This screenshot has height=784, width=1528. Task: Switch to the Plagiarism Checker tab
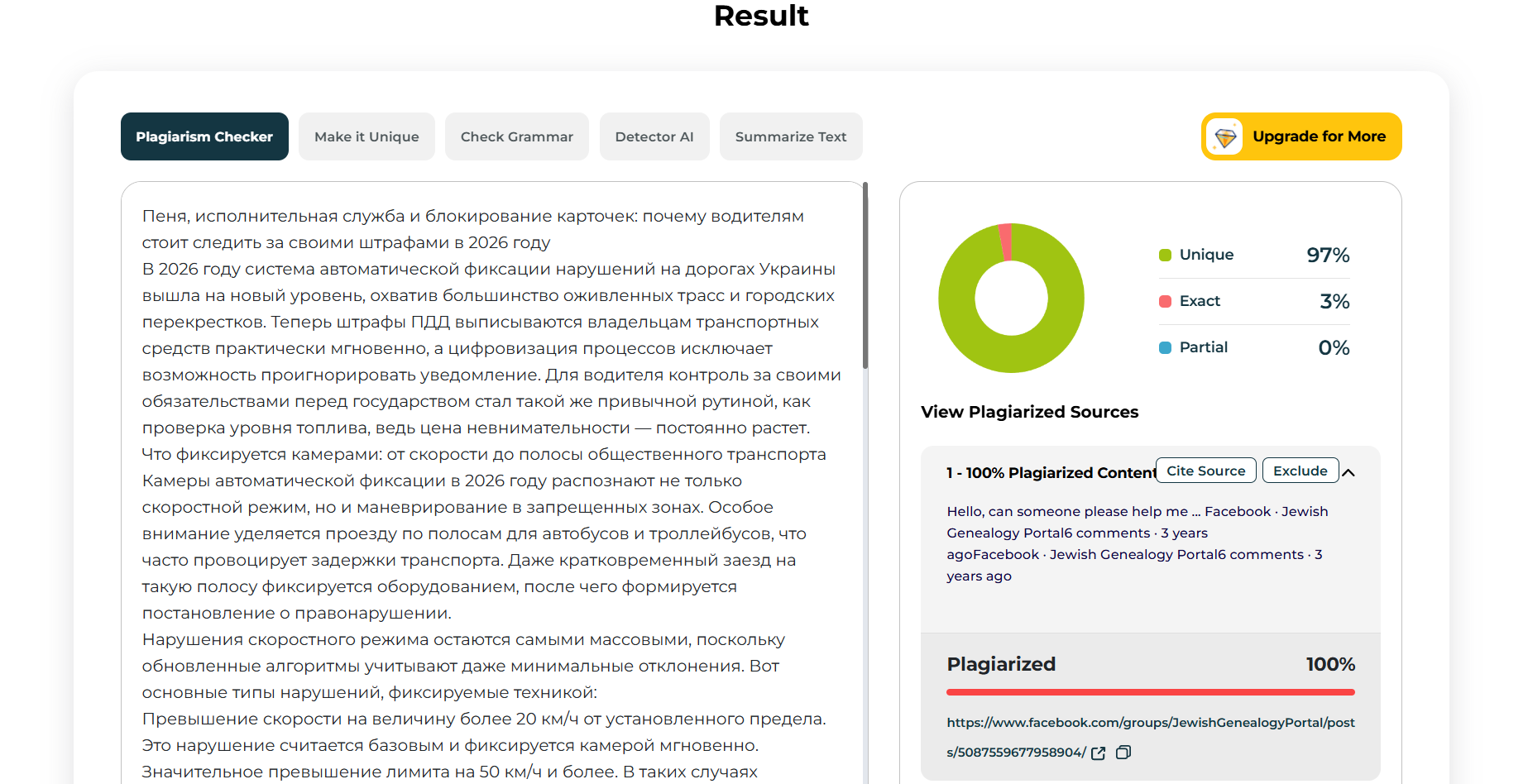204,136
